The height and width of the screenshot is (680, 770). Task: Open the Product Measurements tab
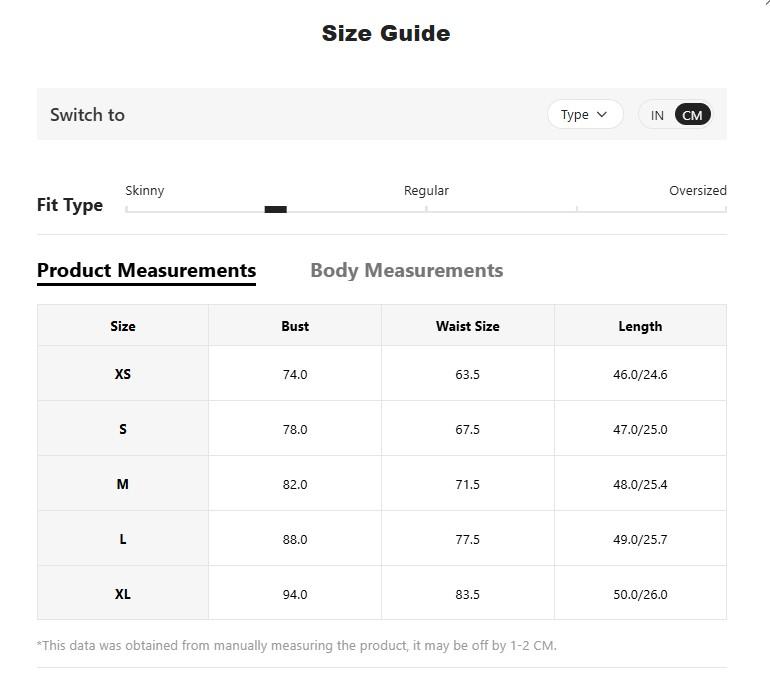click(x=146, y=270)
